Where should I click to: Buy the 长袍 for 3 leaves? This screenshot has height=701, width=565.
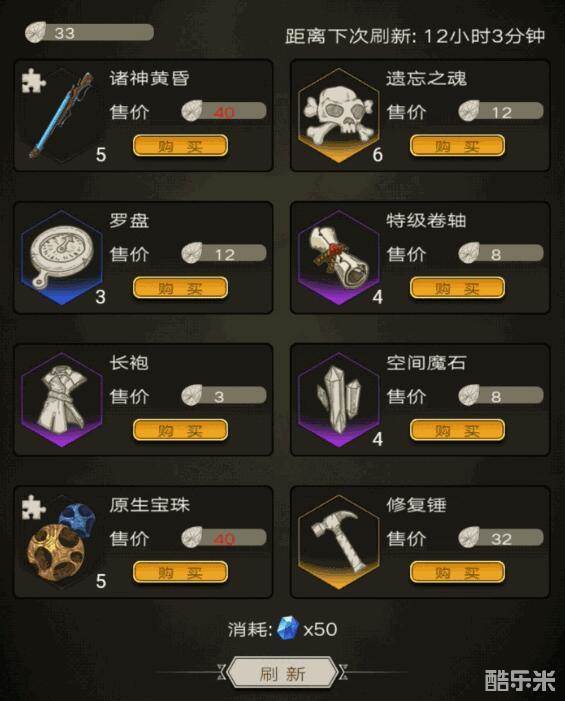pos(180,430)
